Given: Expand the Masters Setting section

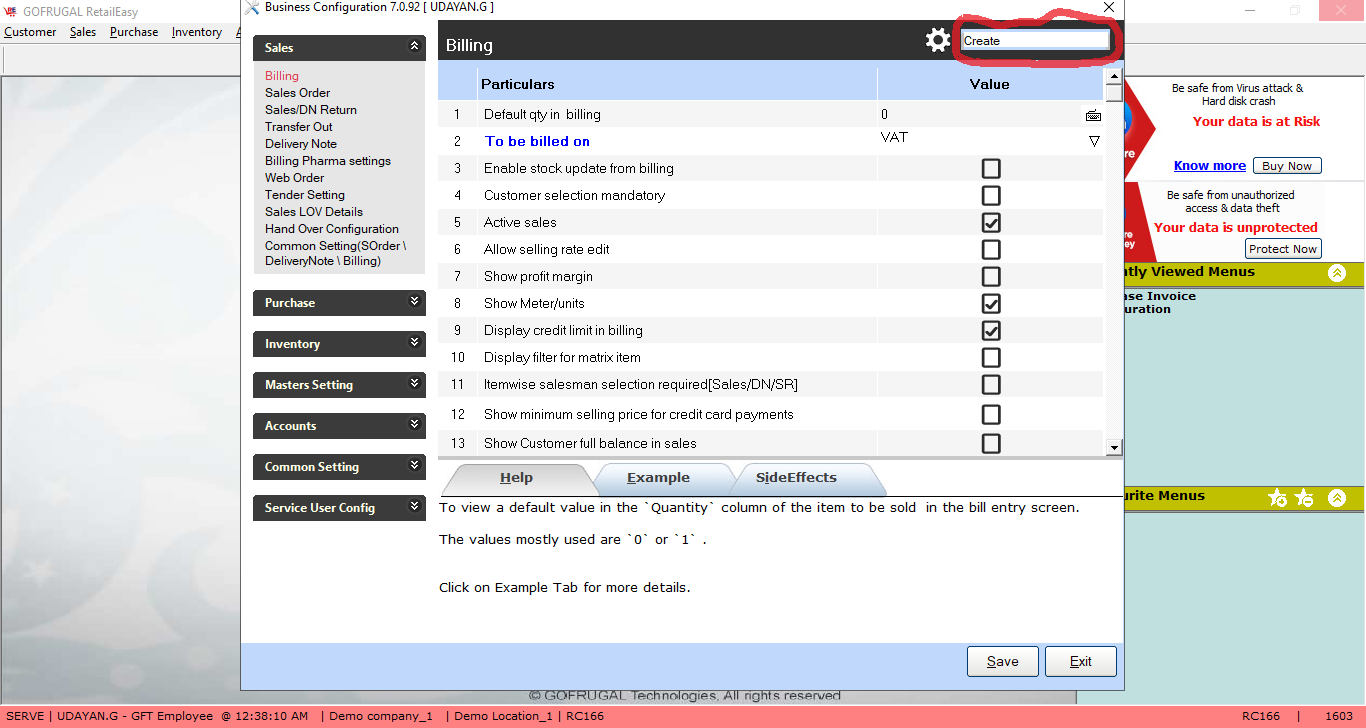Looking at the screenshot, I should 415,383.
